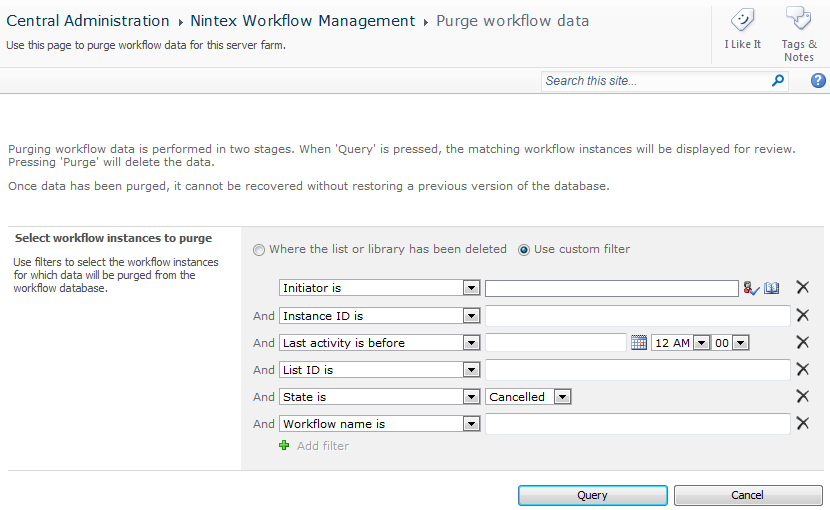Click the search magnifier icon
830x510 pixels.
tap(778, 80)
